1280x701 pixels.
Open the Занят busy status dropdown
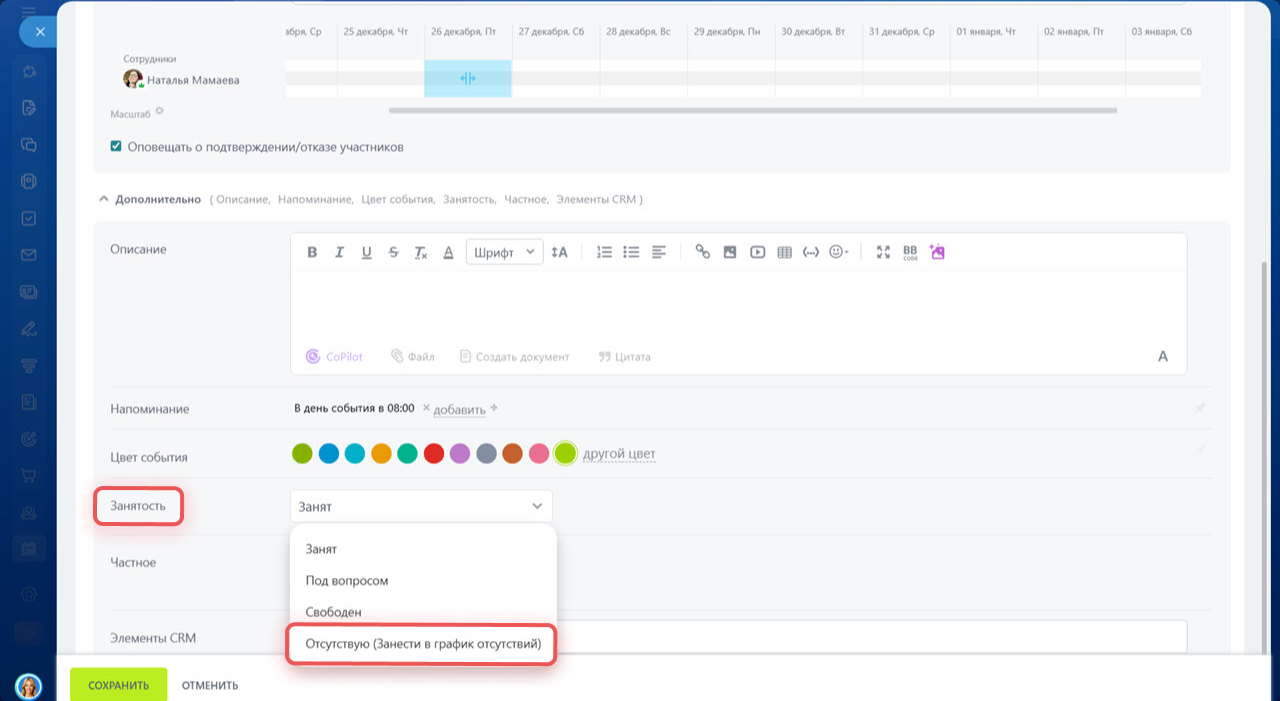[x=421, y=507]
